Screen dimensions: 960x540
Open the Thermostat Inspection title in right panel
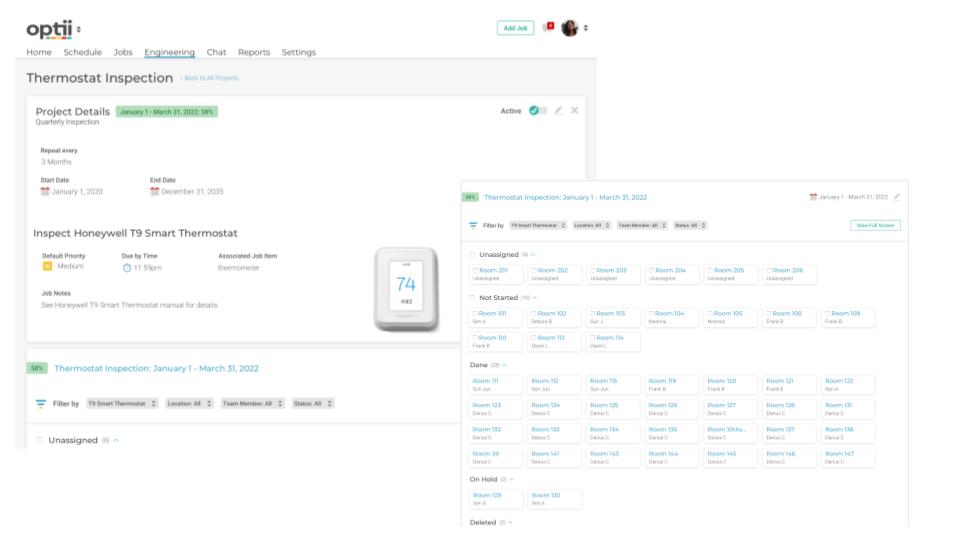pos(565,197)
